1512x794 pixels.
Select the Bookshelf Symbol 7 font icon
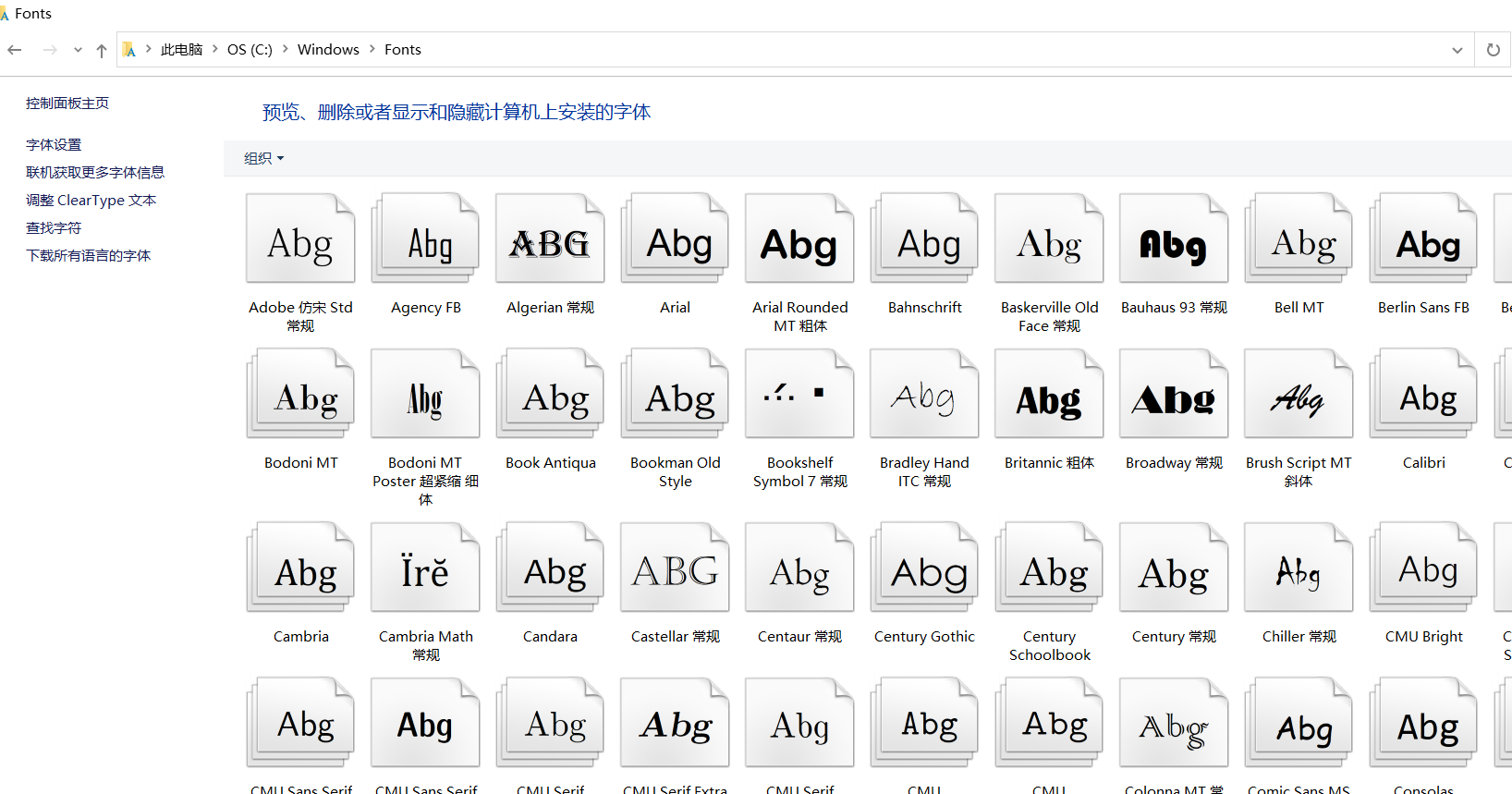(x=799, y=394)
